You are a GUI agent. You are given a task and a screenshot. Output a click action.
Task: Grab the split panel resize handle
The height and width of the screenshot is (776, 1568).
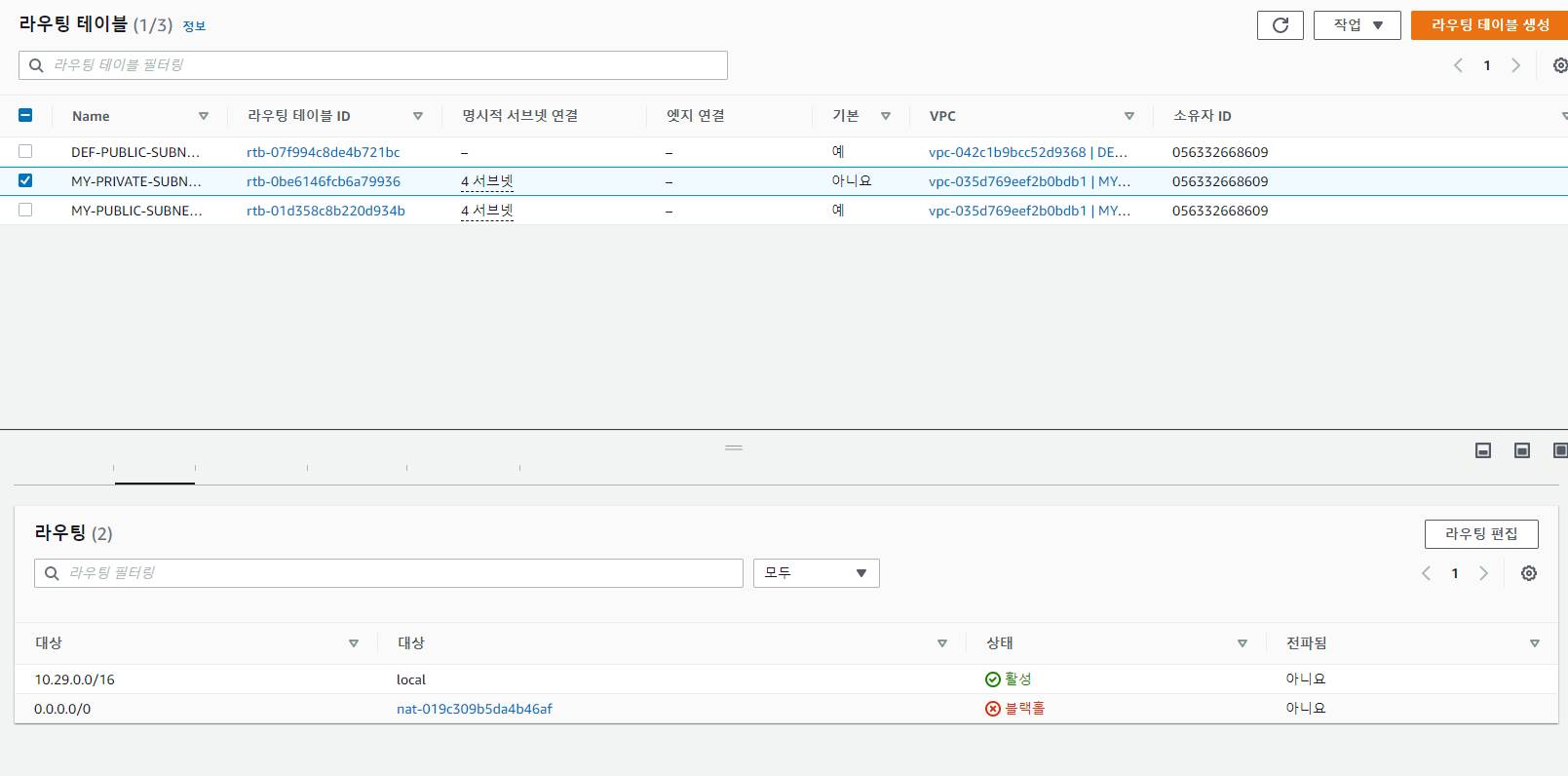(734, 447)
